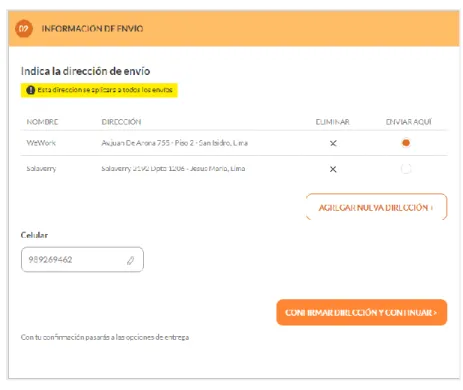This screenshot has width=463, height=390.
Task: Click the pencil edit icon in phone field
Action: pos(130,260)
